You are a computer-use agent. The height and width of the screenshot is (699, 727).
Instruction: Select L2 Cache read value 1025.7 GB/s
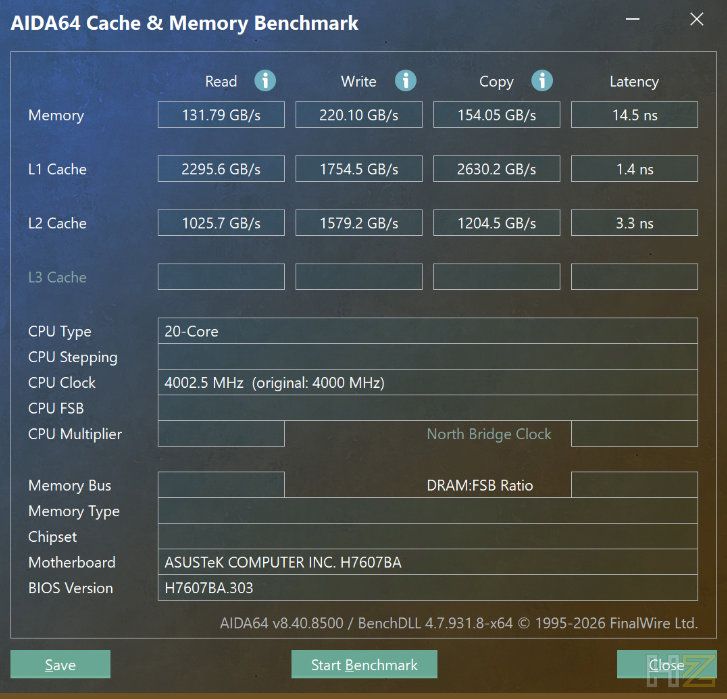point(221,223)
